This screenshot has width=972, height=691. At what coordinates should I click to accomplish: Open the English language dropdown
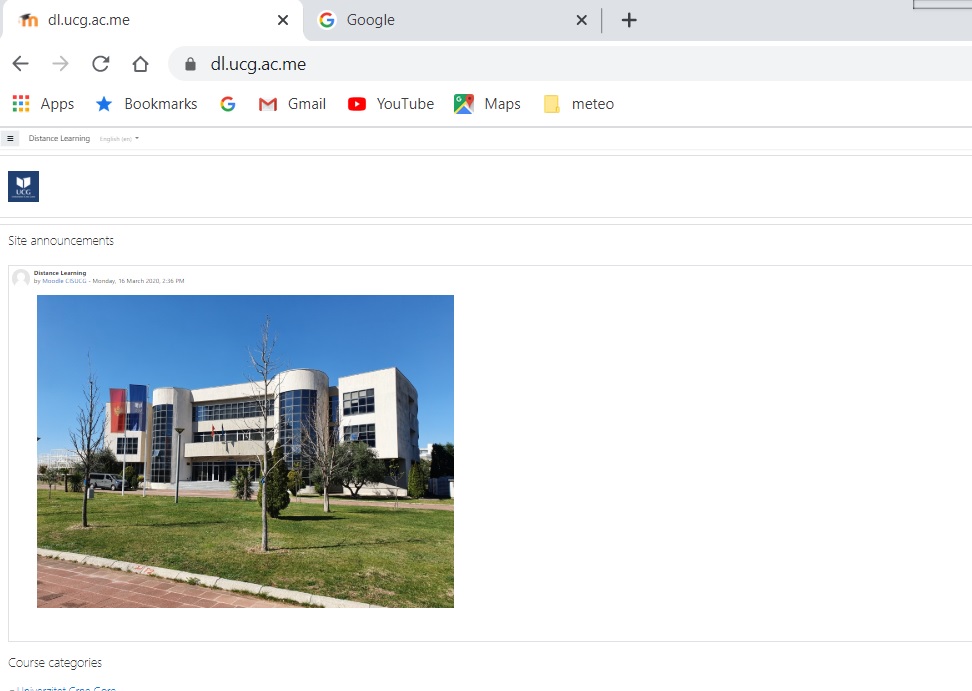pyautogui.click(x=119, y=139)
